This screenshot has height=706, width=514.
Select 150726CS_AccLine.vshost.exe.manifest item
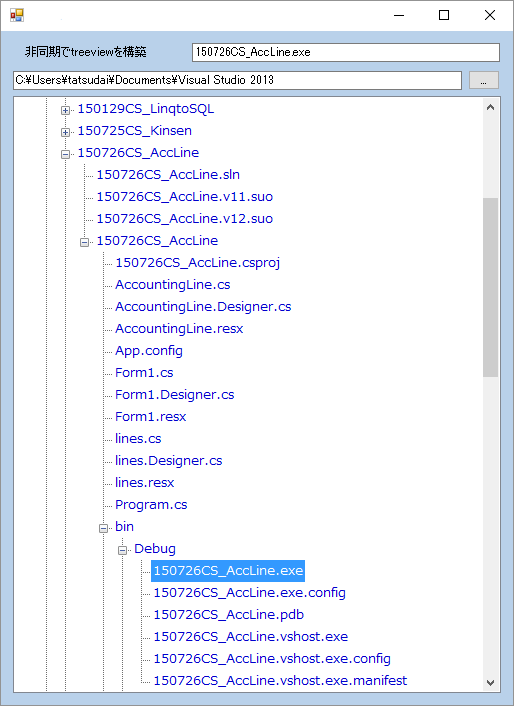pyautogui.click(x=280, y=680)
